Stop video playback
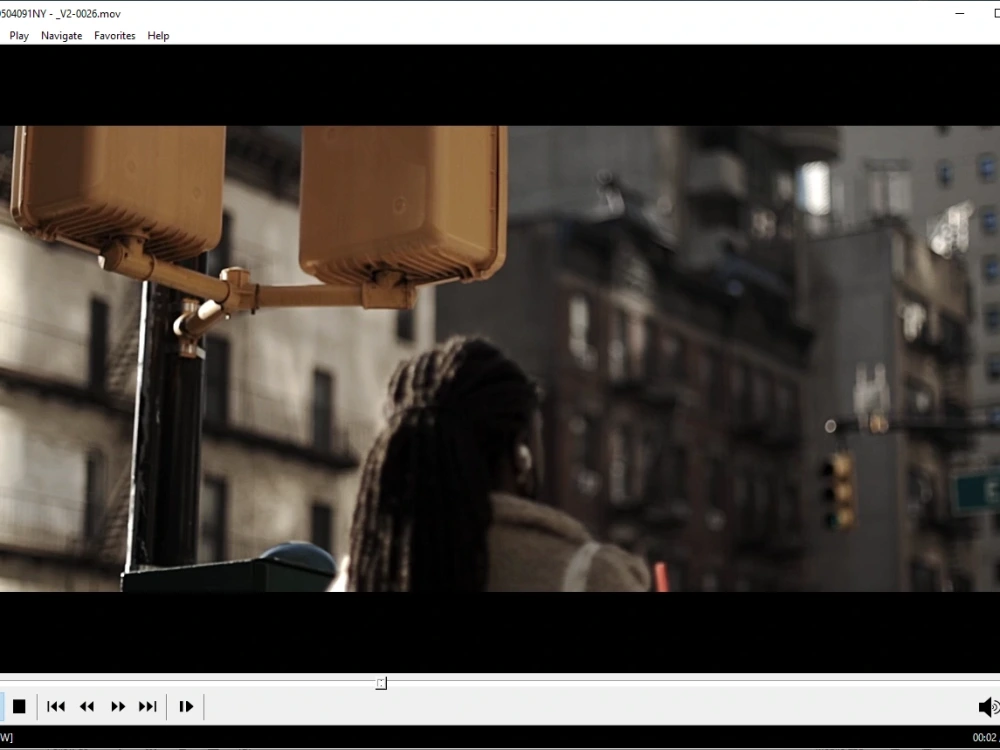The height and width of the screenshot is (750, 1000). click(19, 707)
